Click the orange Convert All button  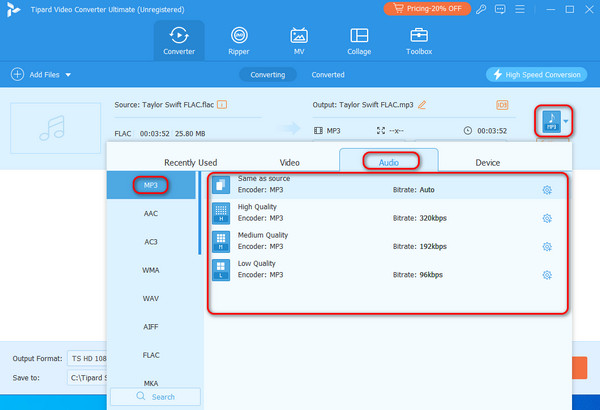tap(579, 368)
